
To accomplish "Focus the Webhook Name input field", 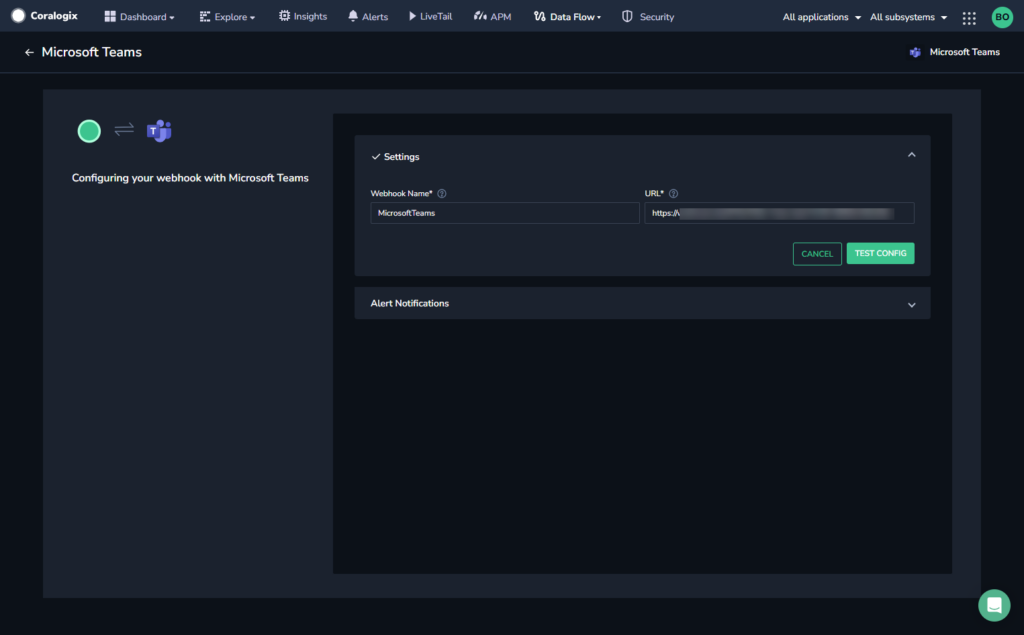I will click(505, 213).
